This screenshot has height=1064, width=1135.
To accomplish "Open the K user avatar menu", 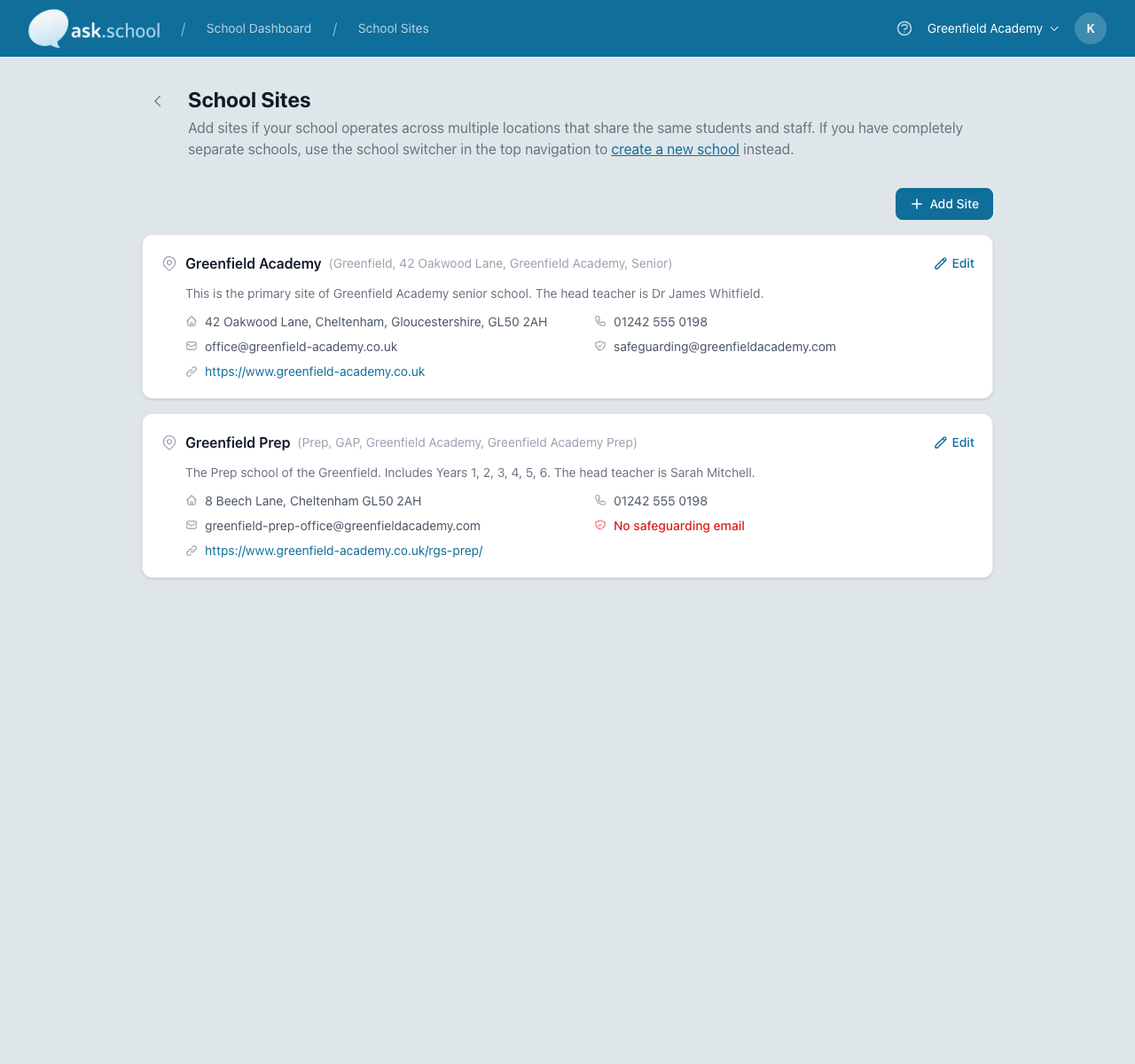I will pyautogui.click(x=1091, y=28).
